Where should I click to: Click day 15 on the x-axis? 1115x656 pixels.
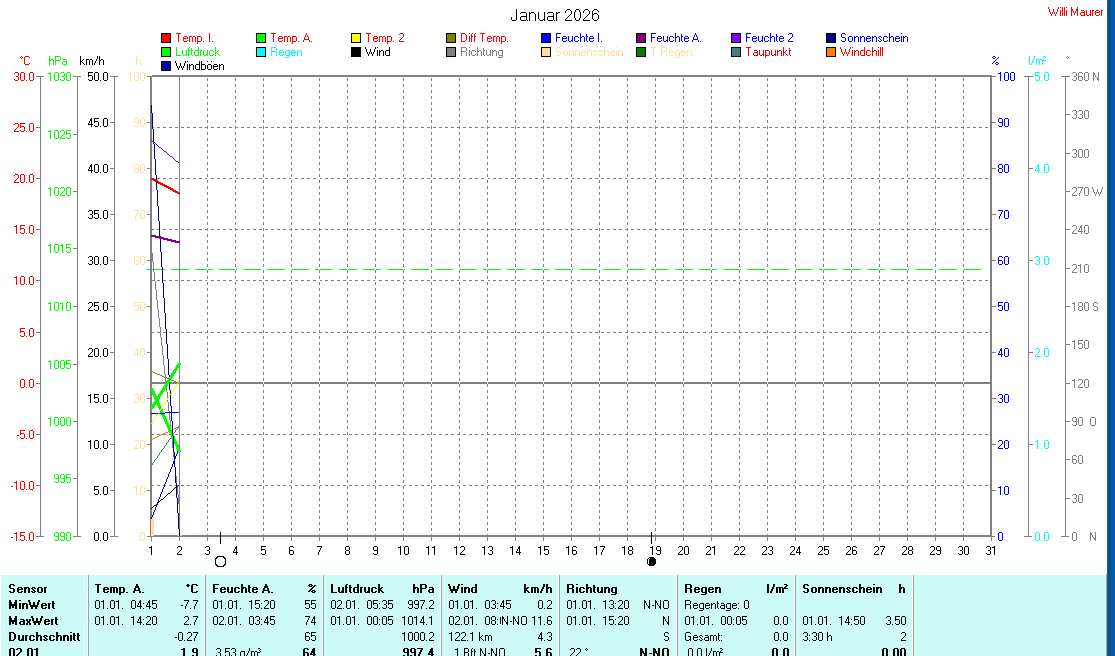543,550
